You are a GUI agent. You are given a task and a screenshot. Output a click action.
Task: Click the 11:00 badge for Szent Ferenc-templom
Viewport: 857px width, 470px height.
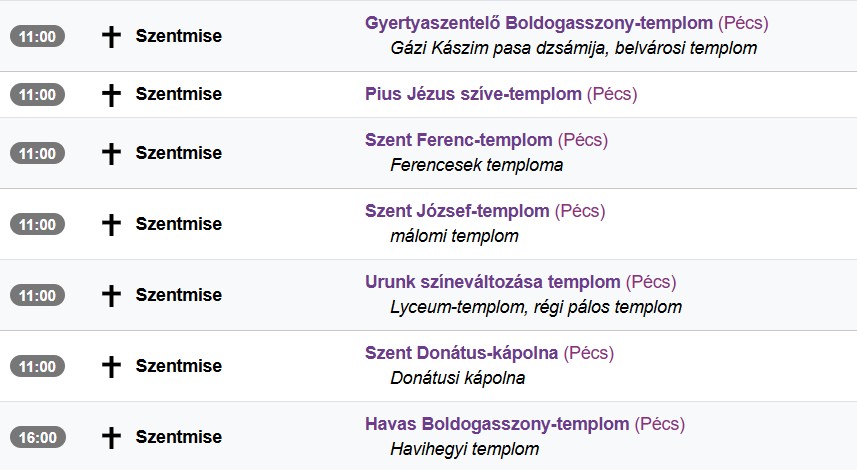click(37, 153)
